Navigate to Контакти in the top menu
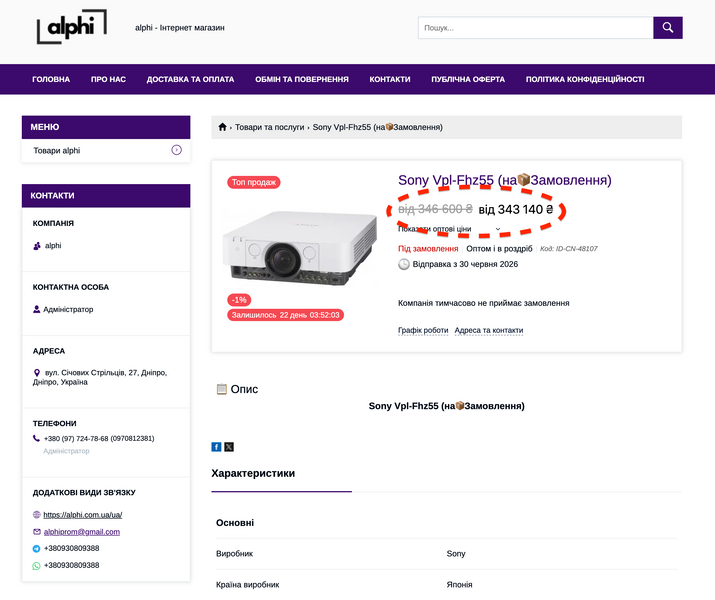This screenshot has width=715, height=600. 390,79
